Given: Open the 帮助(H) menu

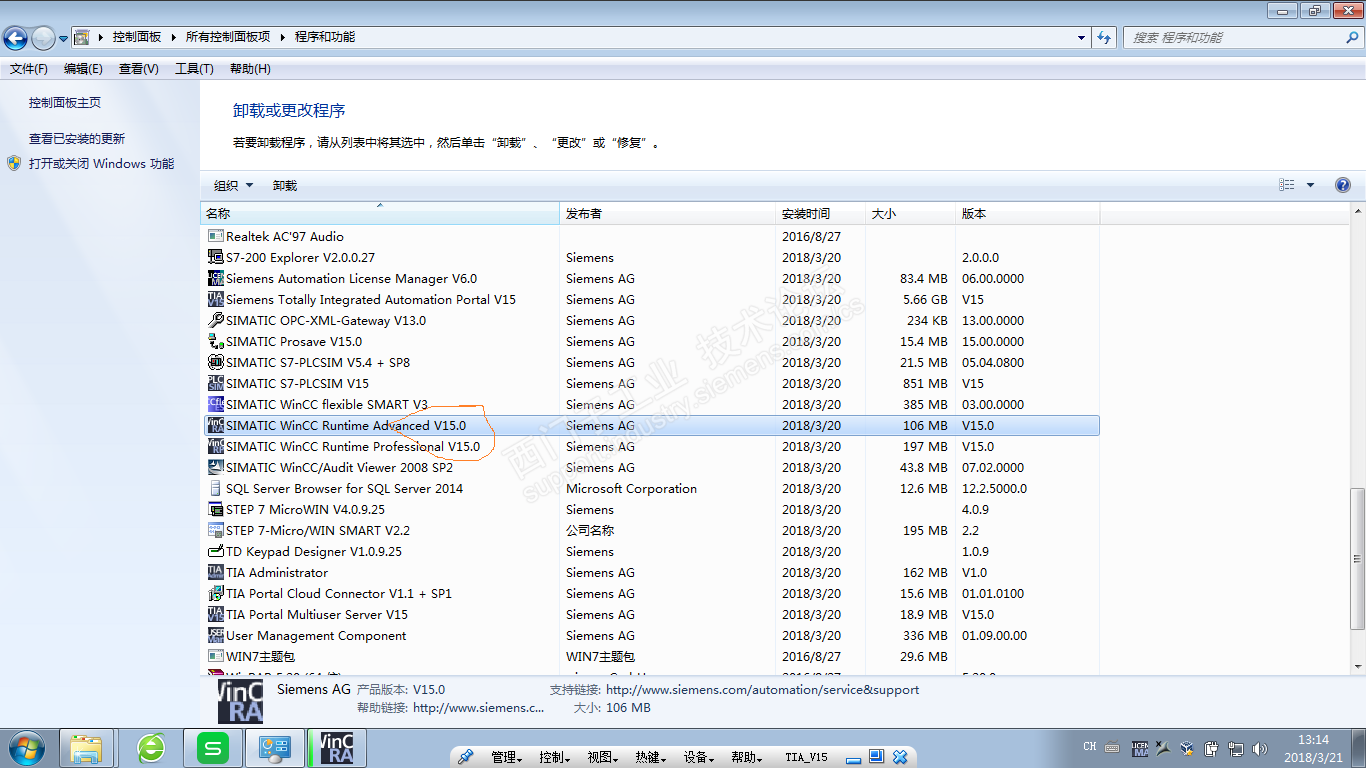Looking at the screenshot, I should (250, 69).
